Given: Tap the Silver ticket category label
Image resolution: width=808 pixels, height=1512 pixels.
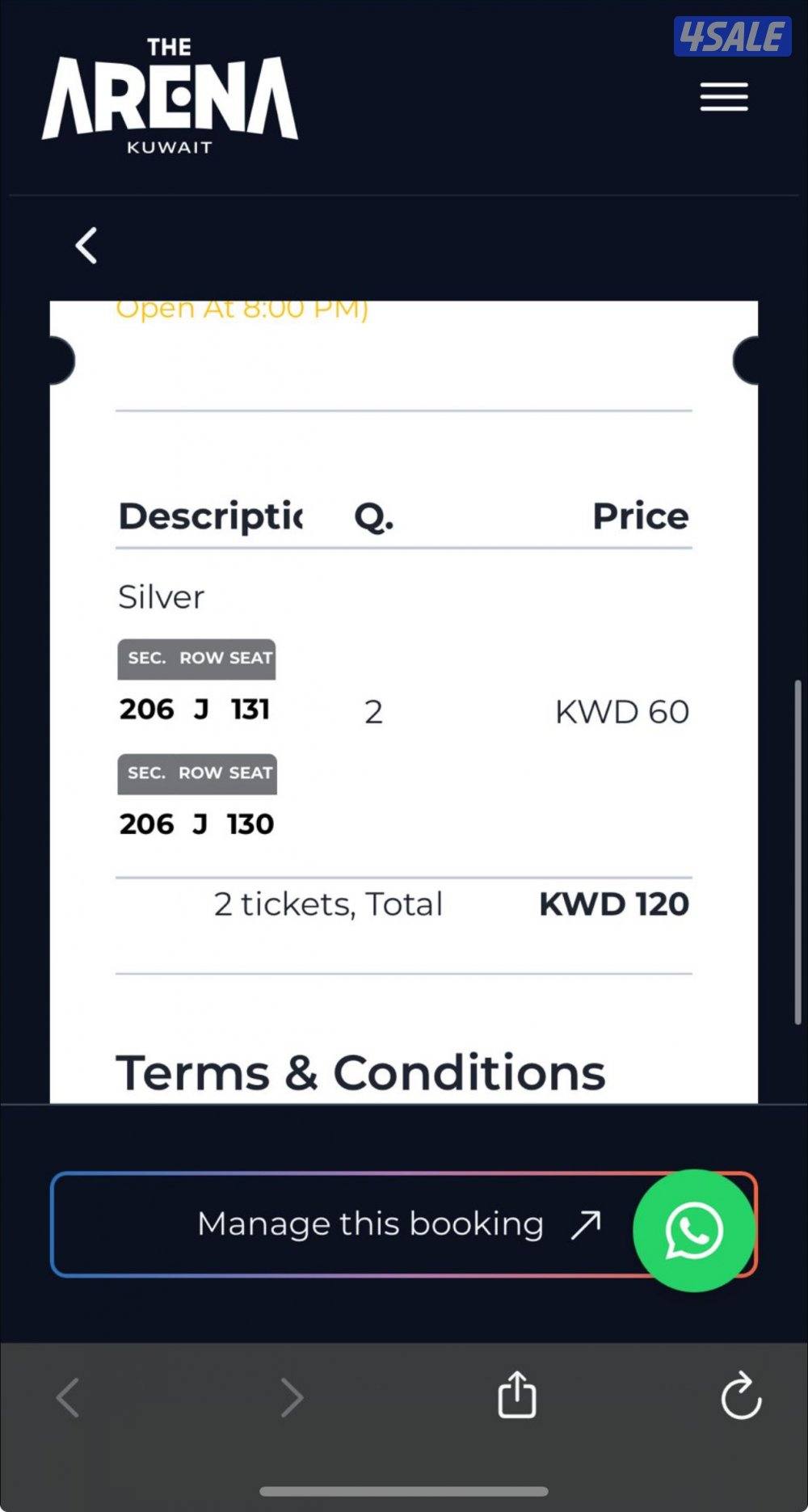Looking at the screenshot, I should pos(161,597).
